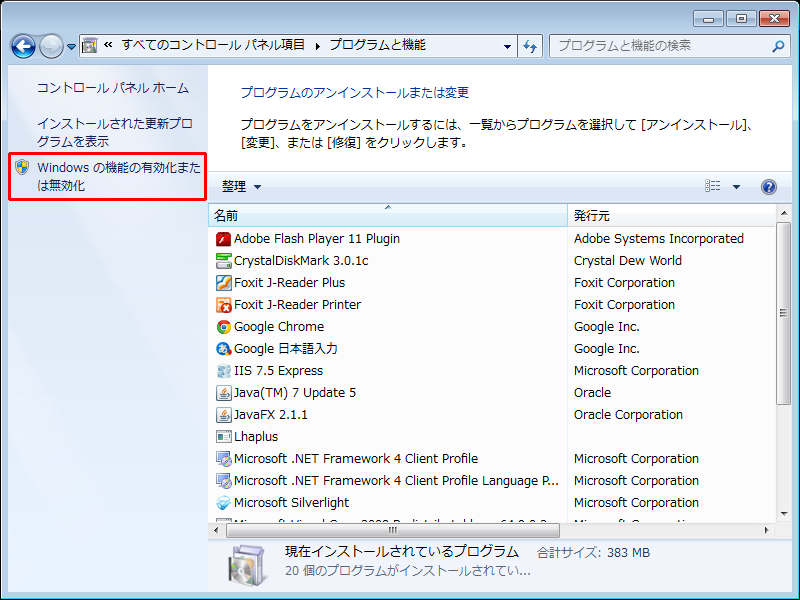Select Foxit J-Reader Printer program name
The image size is (800, 600).
tap(297, 305)
